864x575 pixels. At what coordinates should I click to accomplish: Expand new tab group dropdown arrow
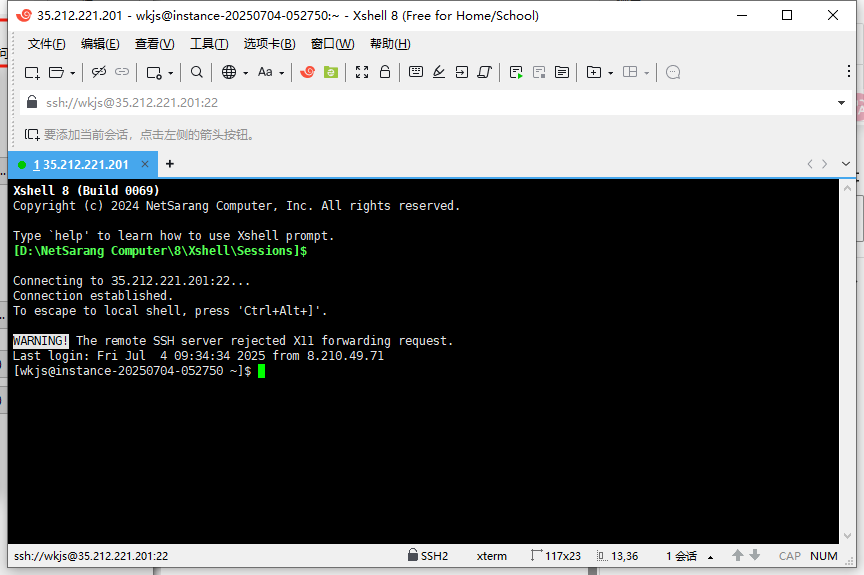[x=611, y=73]
